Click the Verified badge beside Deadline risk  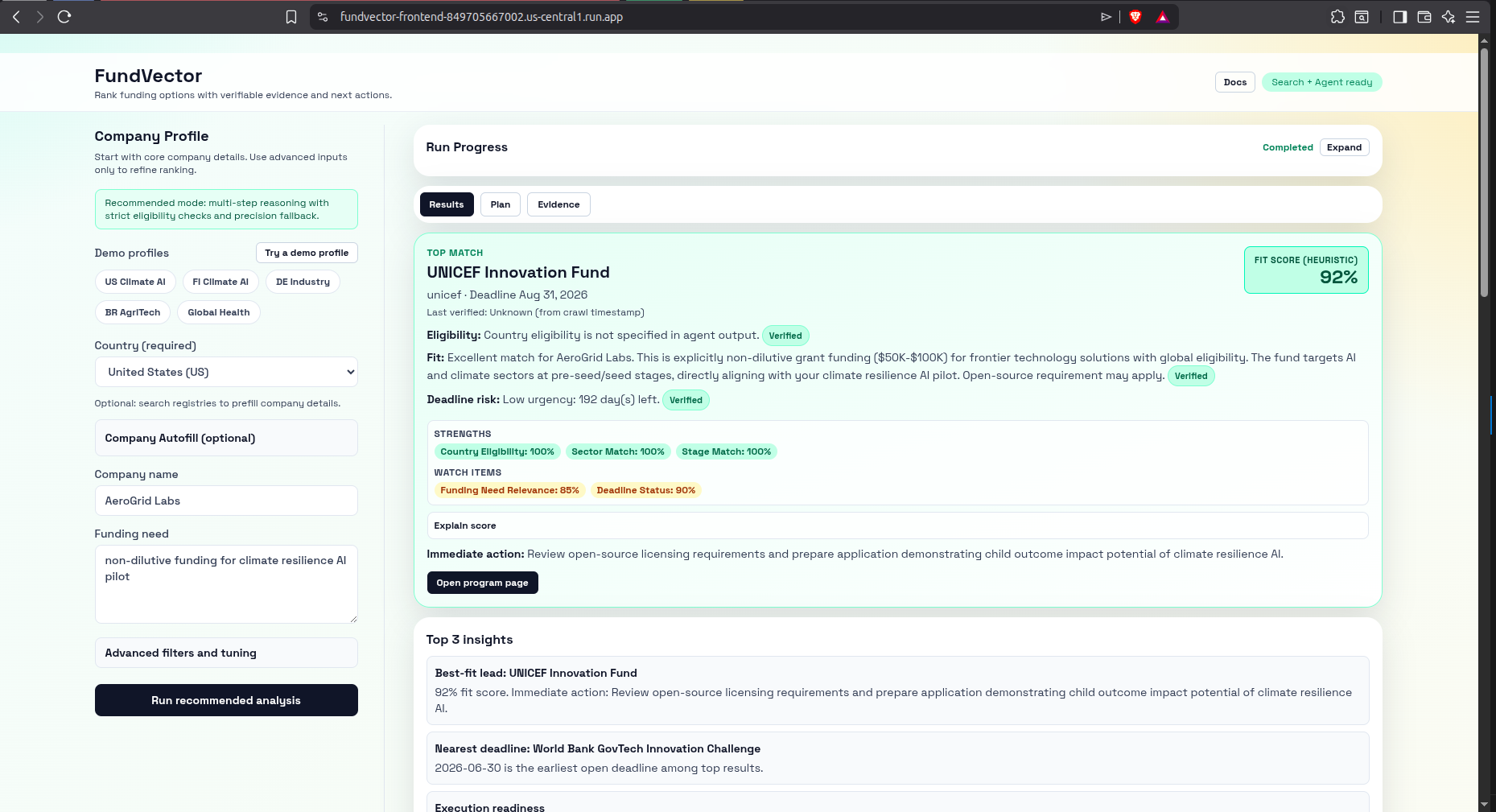pos(686,400)
